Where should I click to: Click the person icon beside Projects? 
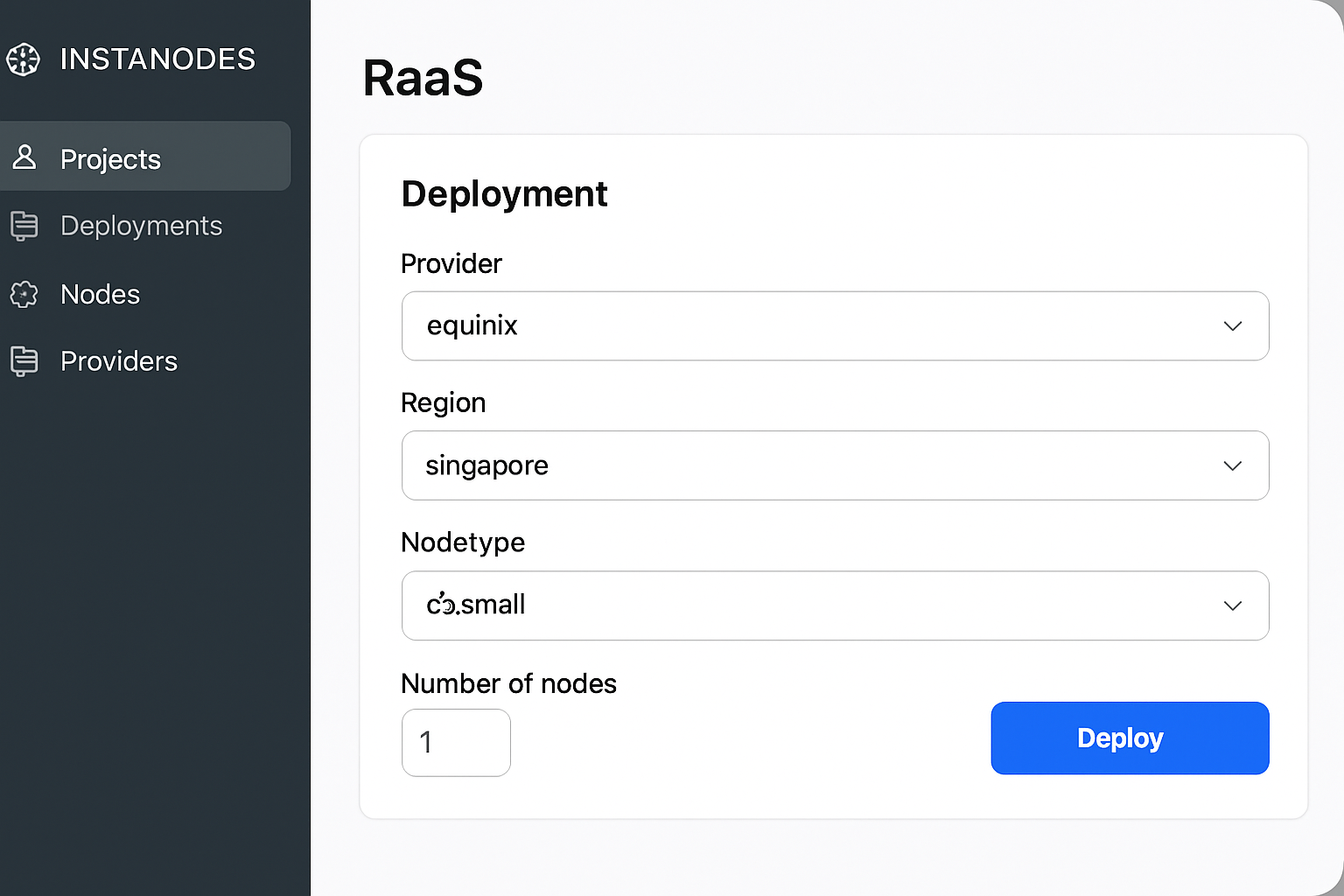24,157
